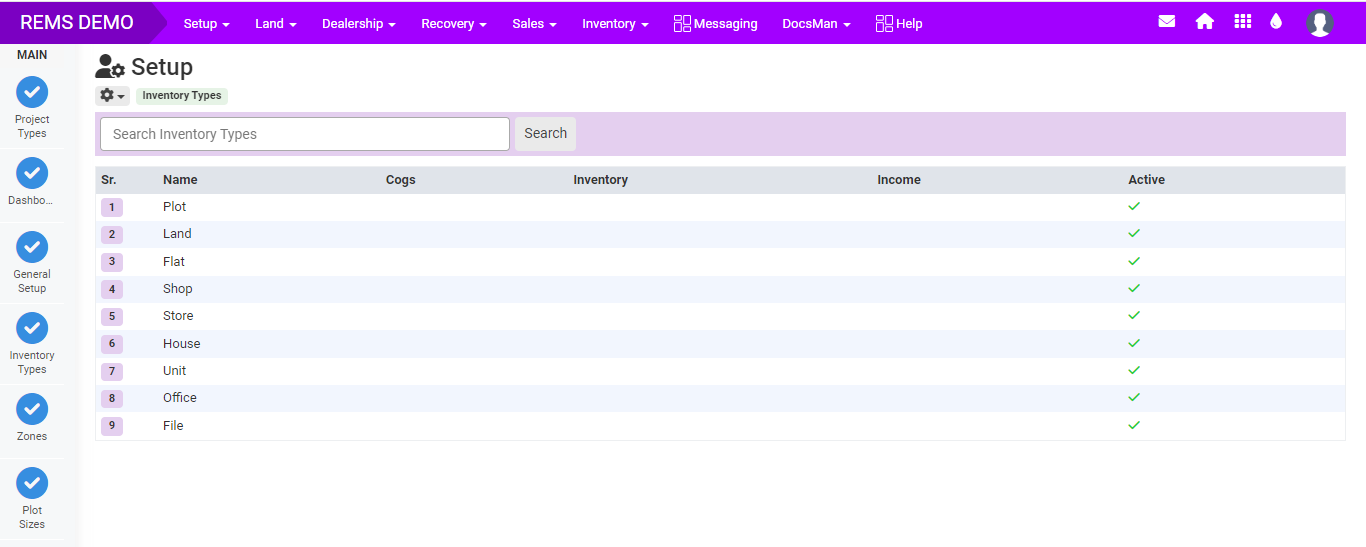Click the water drop theme icon
1366x547 pixels.
tap(1276, 22)
